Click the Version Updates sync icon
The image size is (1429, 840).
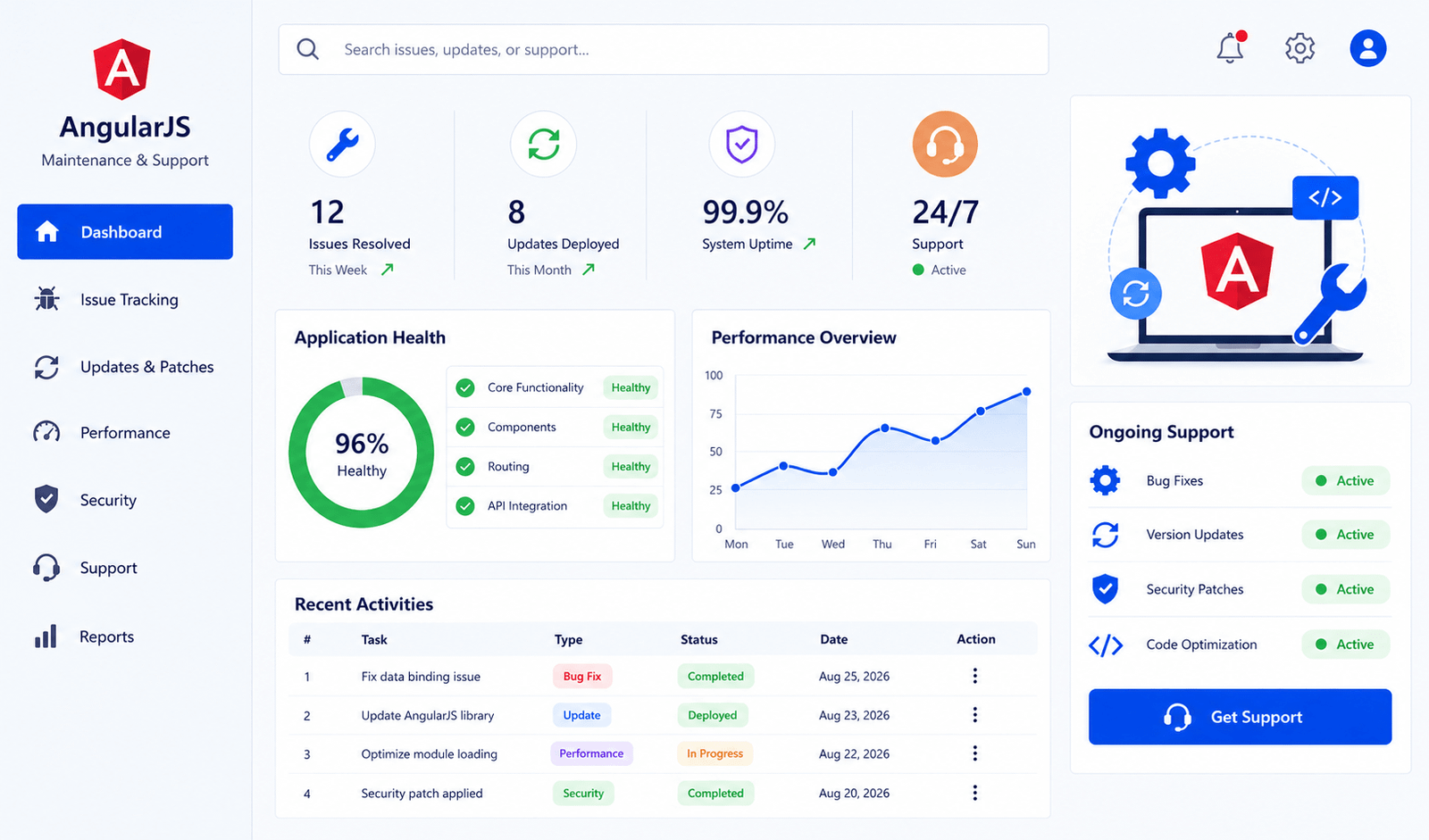pos(1105,535)
